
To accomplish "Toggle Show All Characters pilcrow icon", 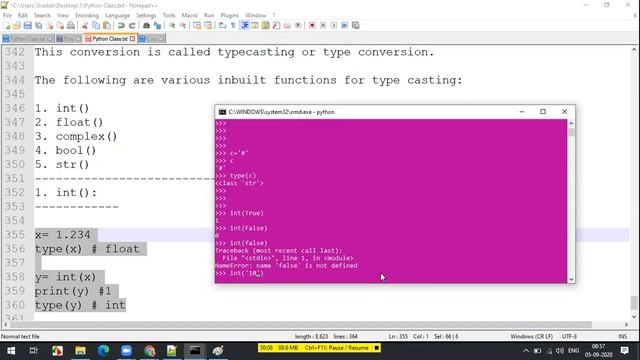I will point(233,26).
